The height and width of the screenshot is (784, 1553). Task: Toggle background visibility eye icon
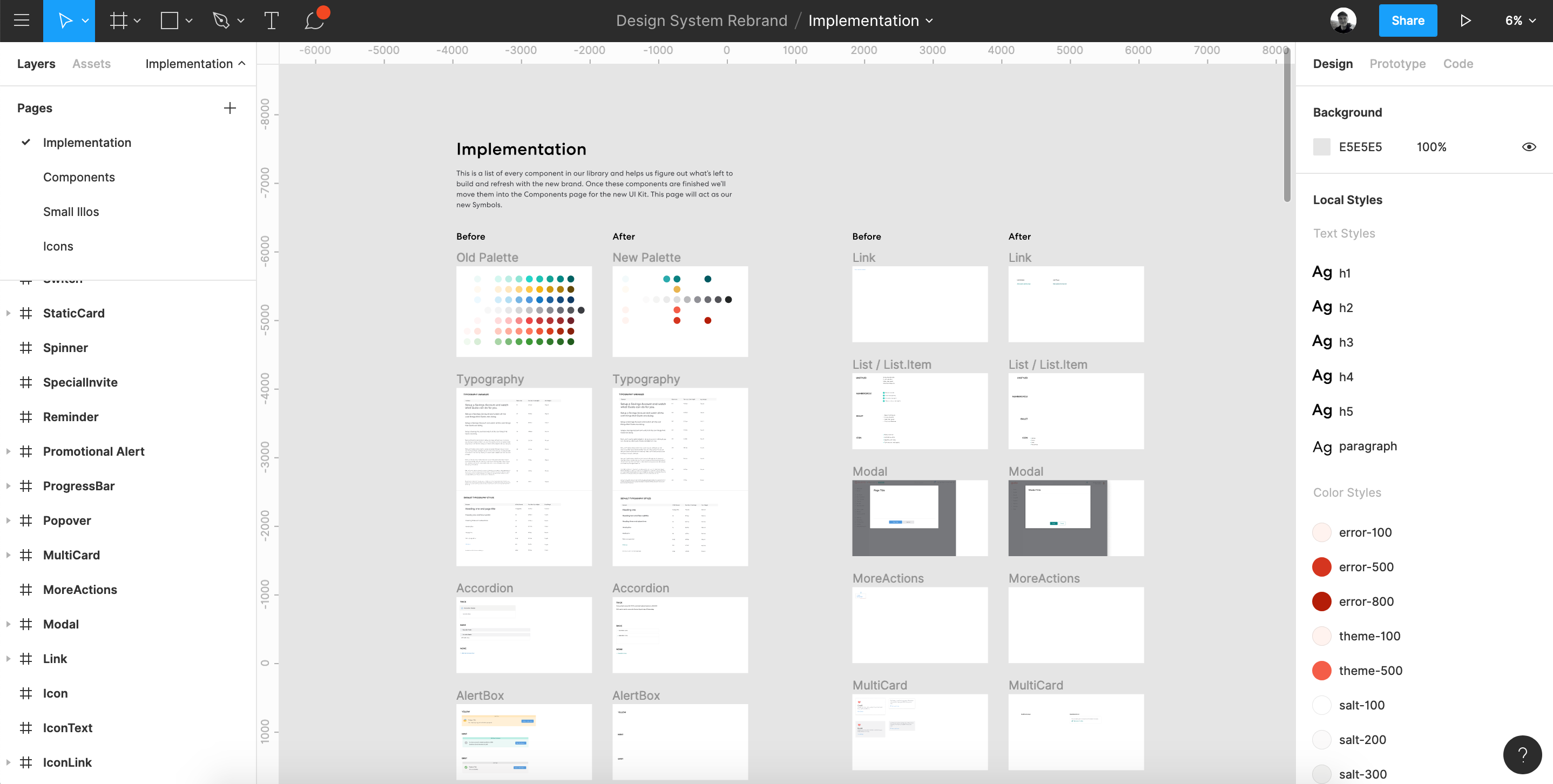[1529, 147]
